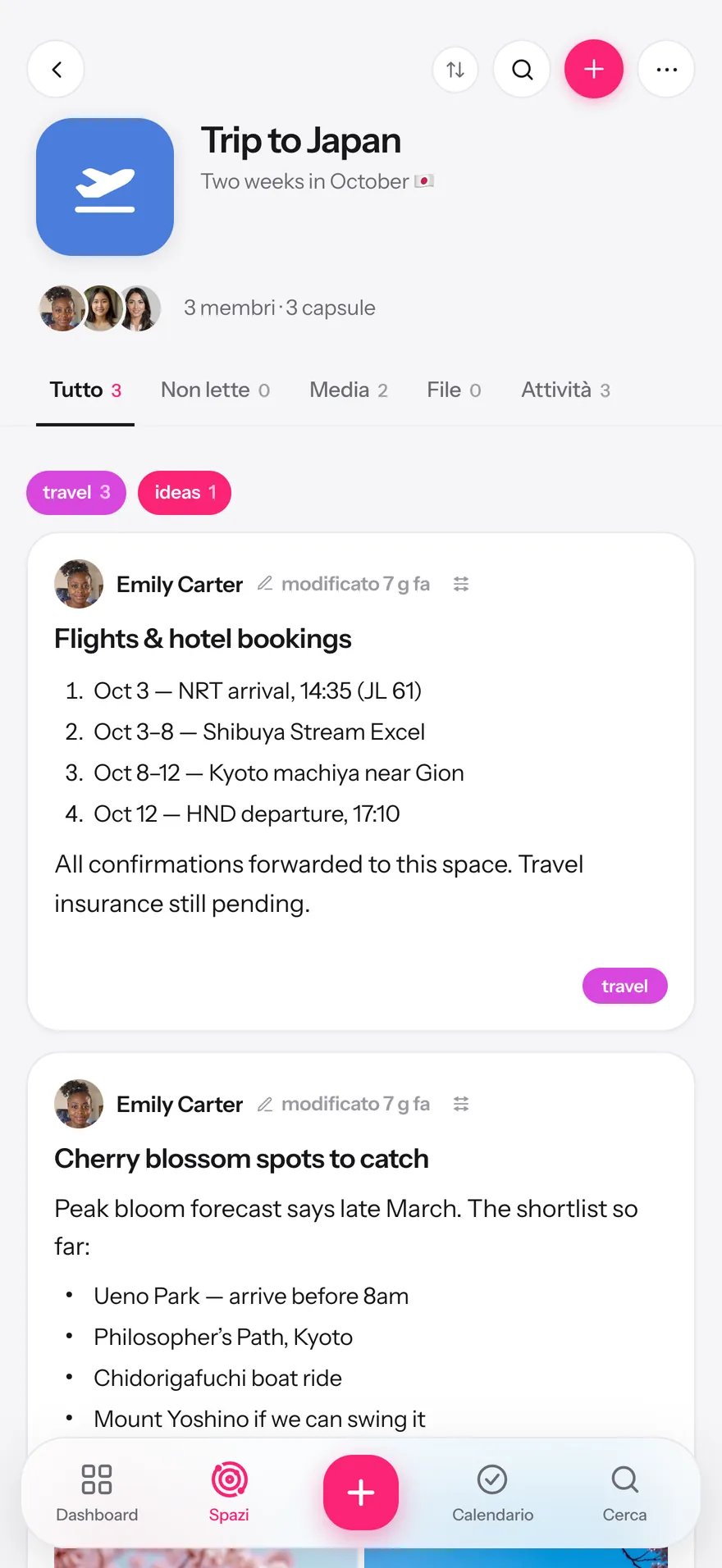The width and height of the screenshot is (722, 1568).
Task: Add new capsule with top plus button
Action: [x=594, y=69]
